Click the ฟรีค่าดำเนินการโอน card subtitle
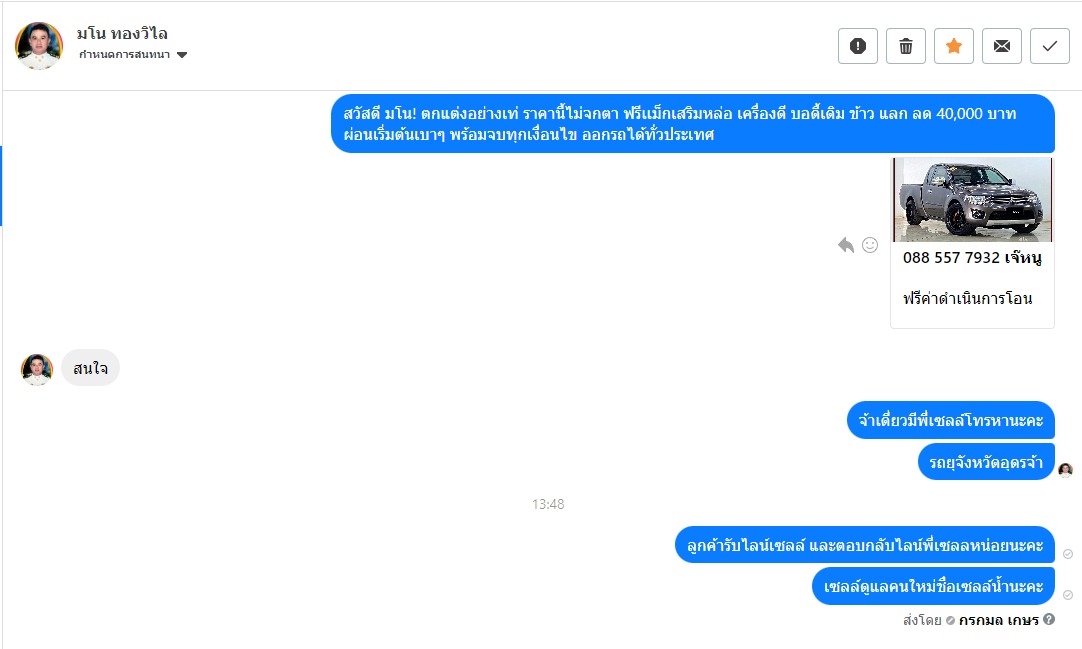The width and height of the screenshot is (1082, 649). point(967,299)
